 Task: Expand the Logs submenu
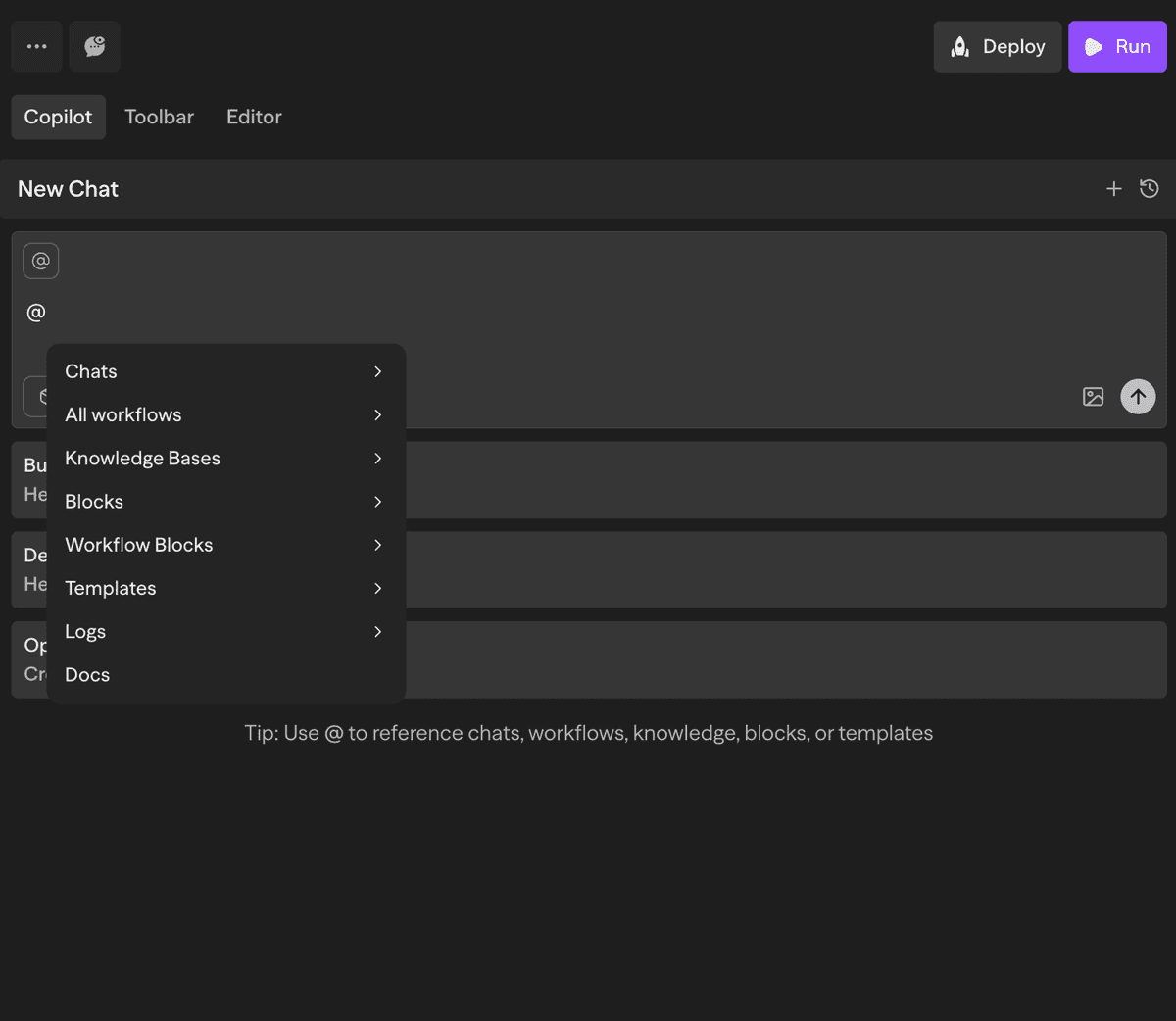[x=378, y=631]
